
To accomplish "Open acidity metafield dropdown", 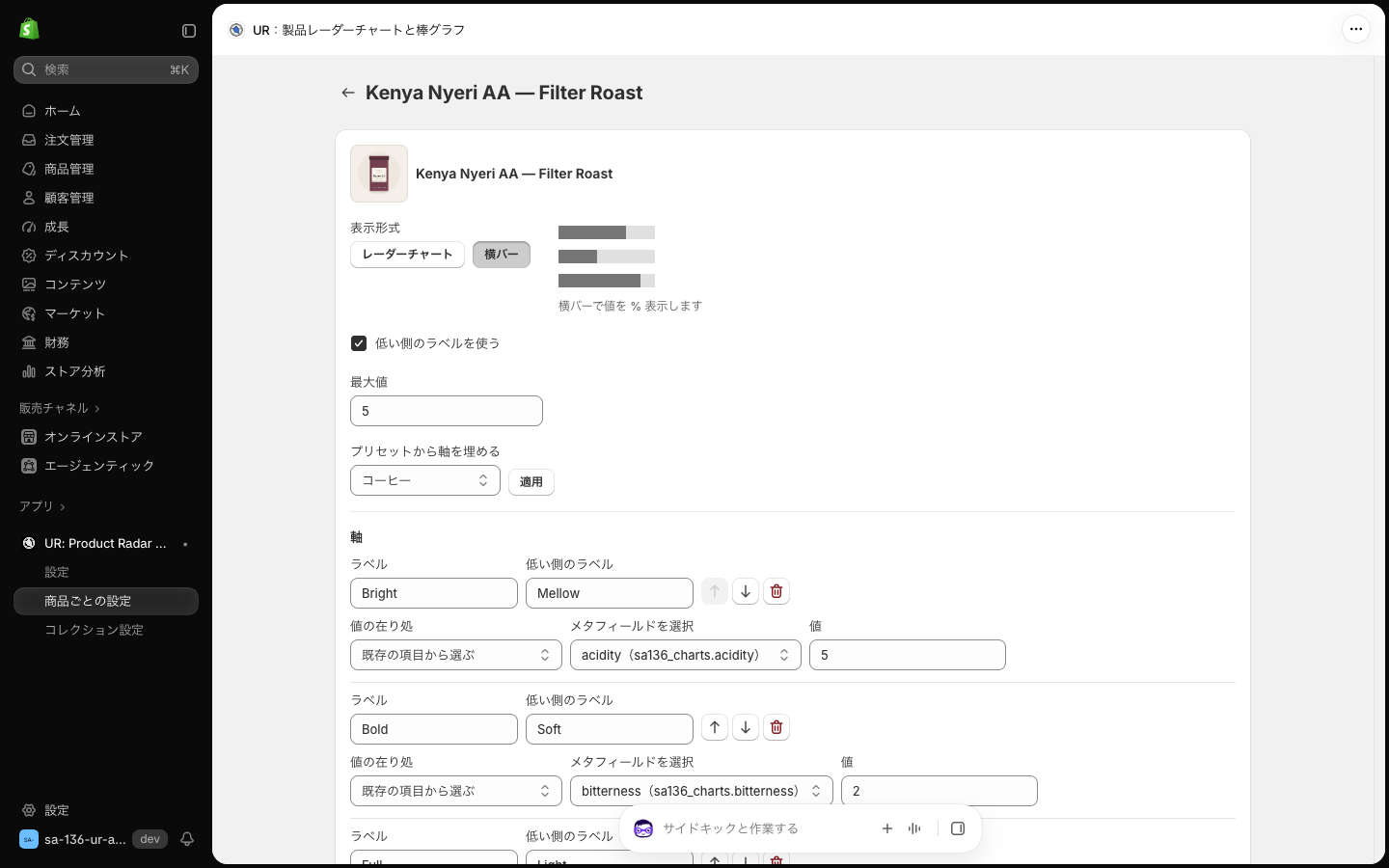I will coord(686,655).
